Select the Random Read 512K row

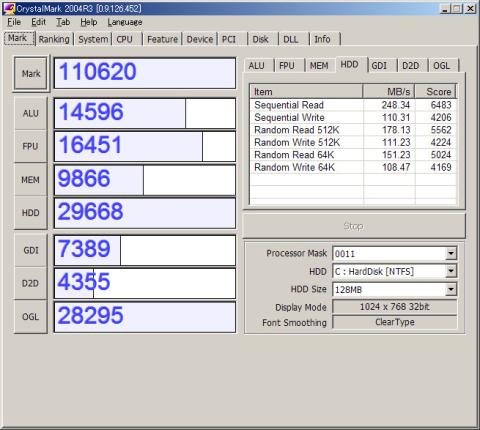[x=353, y=130]
